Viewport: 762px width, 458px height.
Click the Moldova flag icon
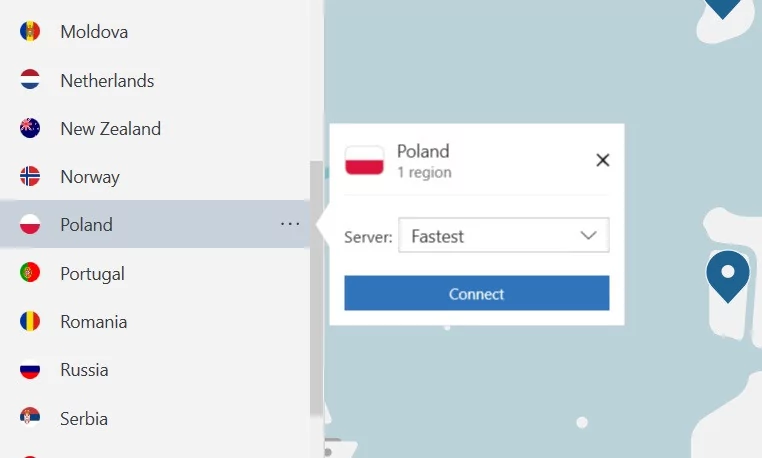(x=30, y=31)
